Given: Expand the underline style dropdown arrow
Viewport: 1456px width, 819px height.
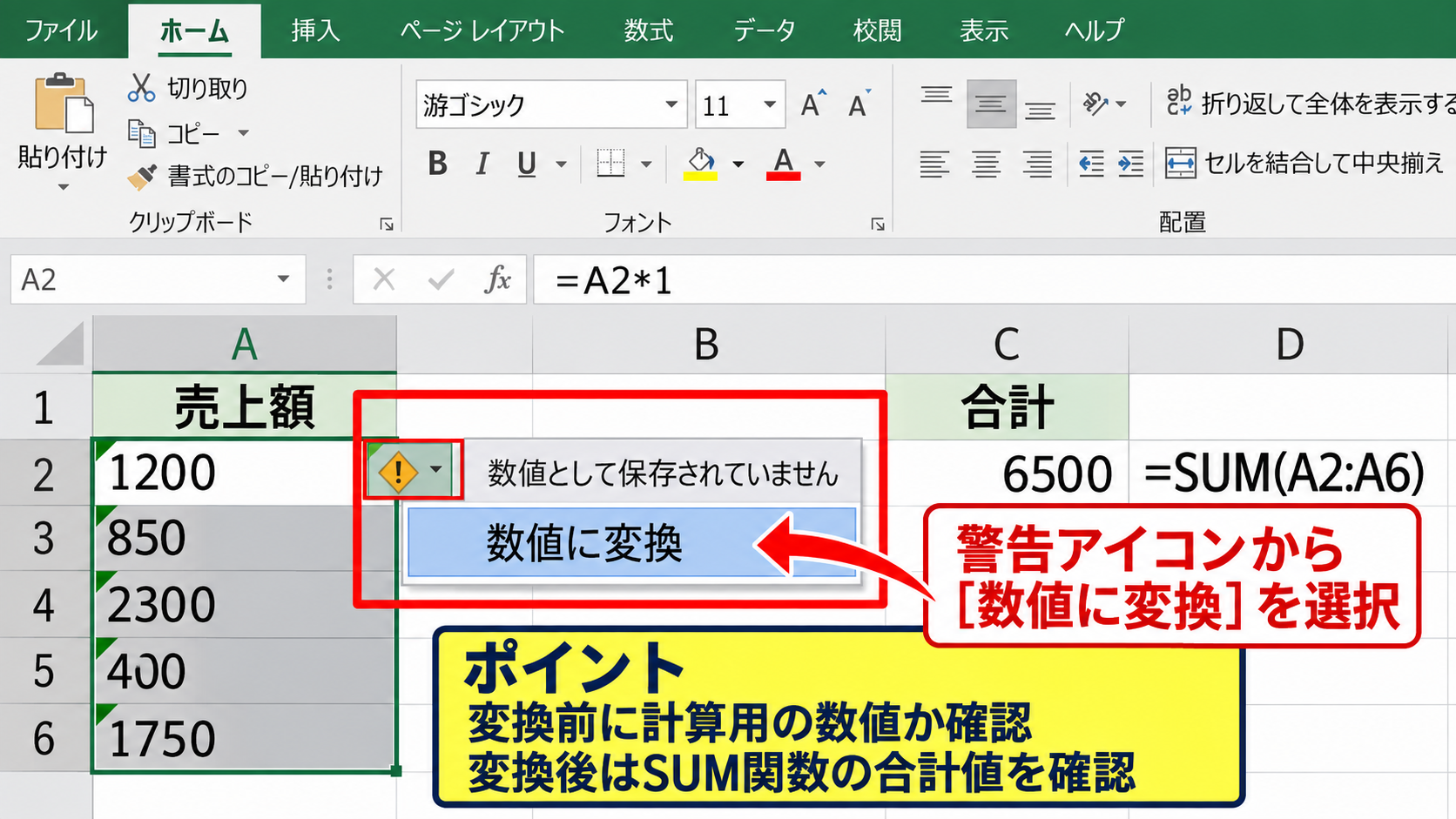Looking at the screenshot, I should 562,164.
